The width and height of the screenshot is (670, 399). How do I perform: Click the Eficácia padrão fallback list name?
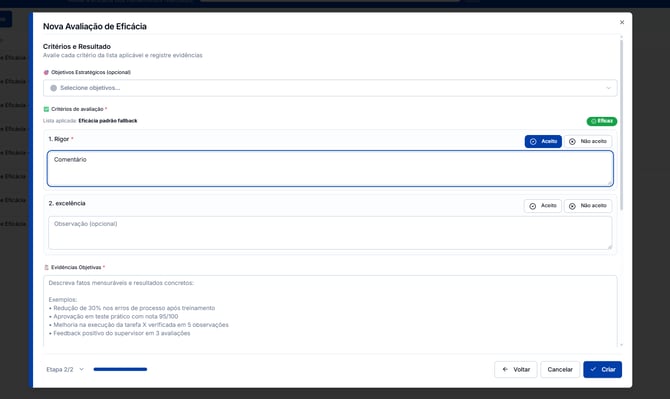[108, 121]
